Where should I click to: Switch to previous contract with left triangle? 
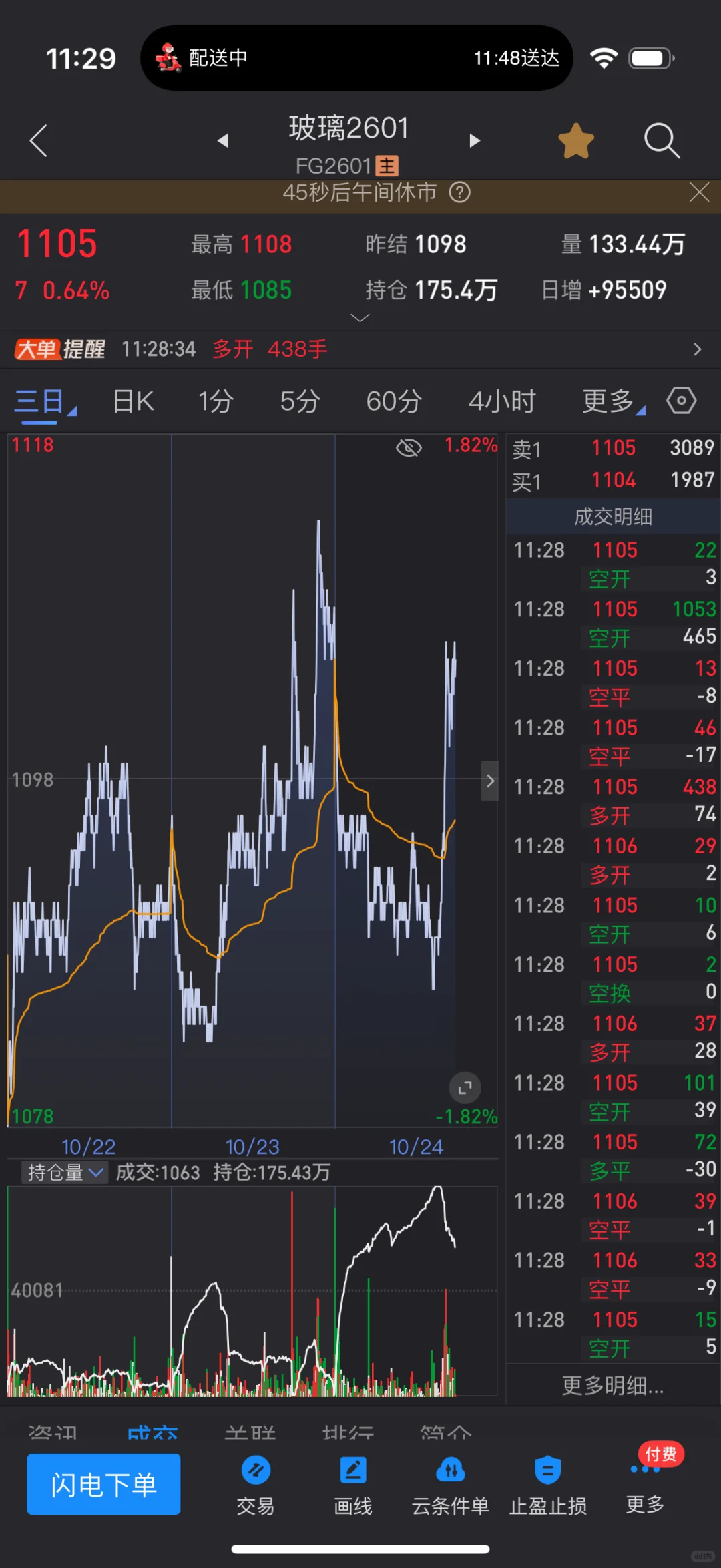[223, 140]
